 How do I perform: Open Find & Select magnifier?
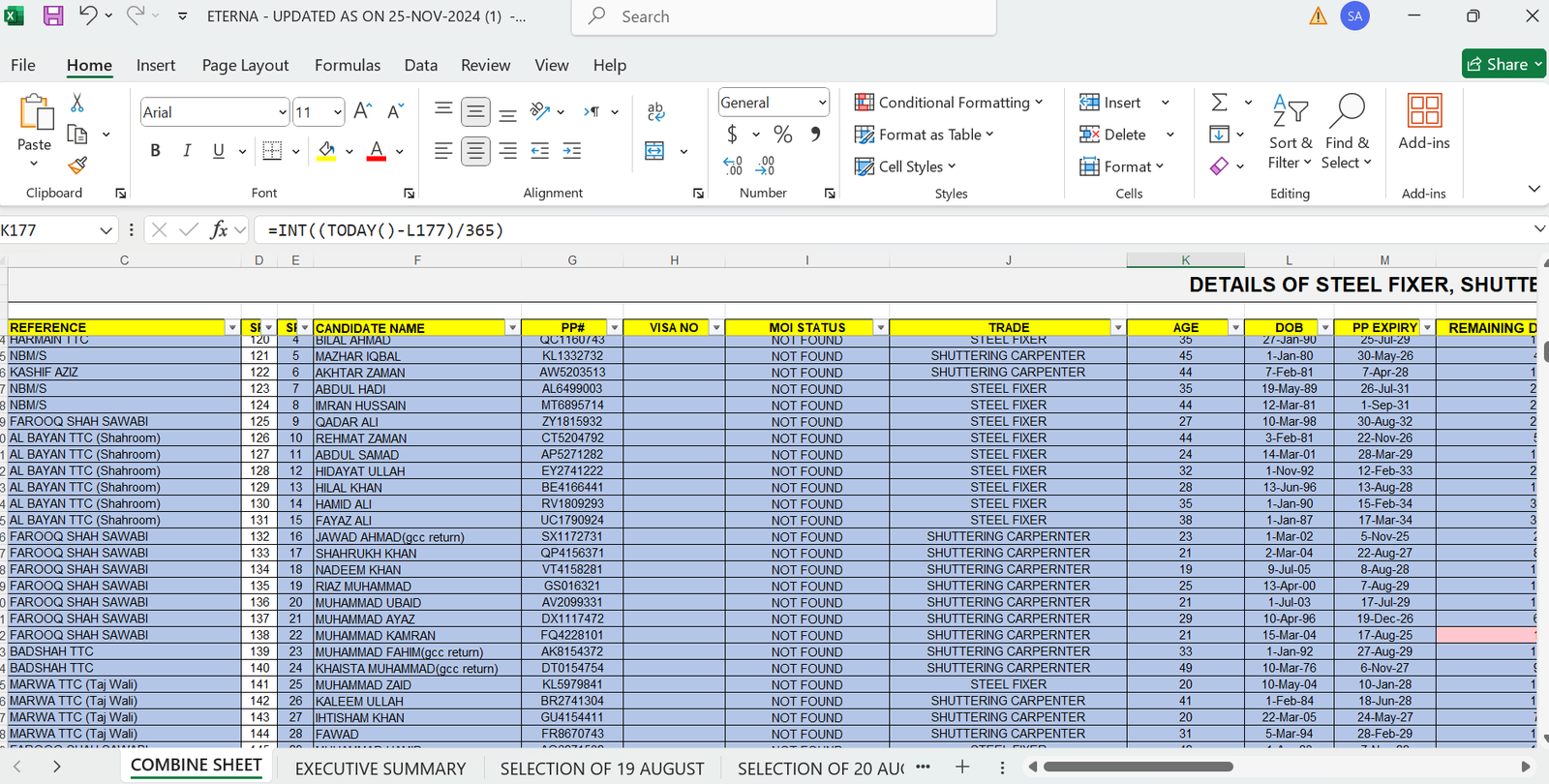click(x=1347, y=132)
